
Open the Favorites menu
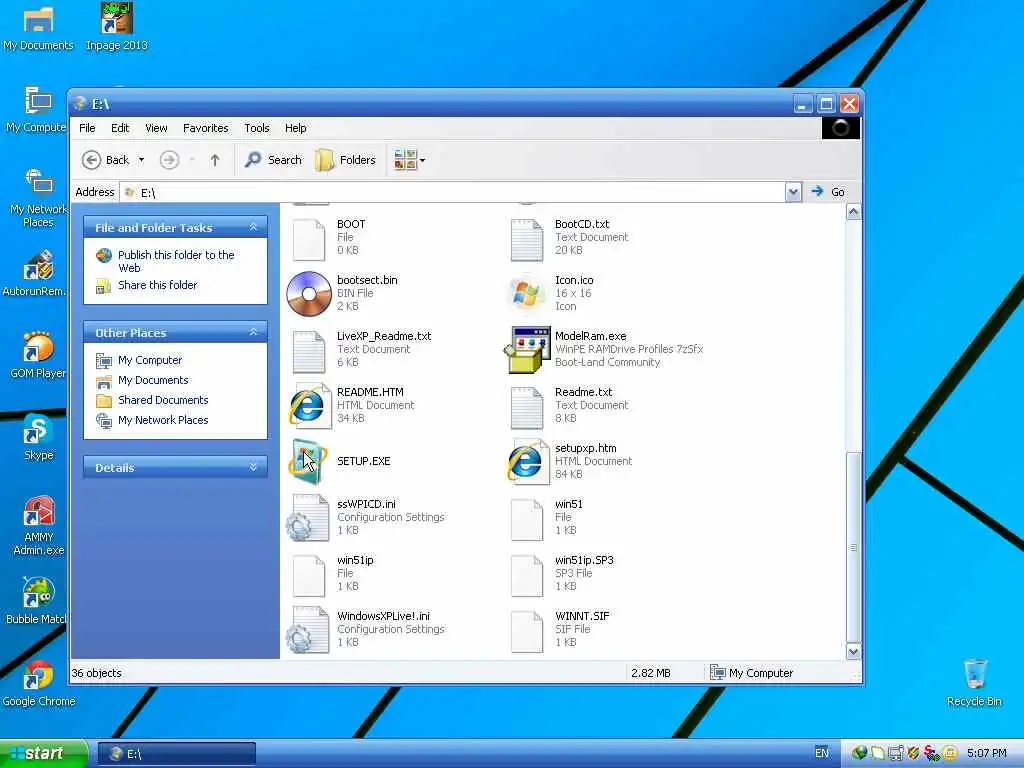206,128
